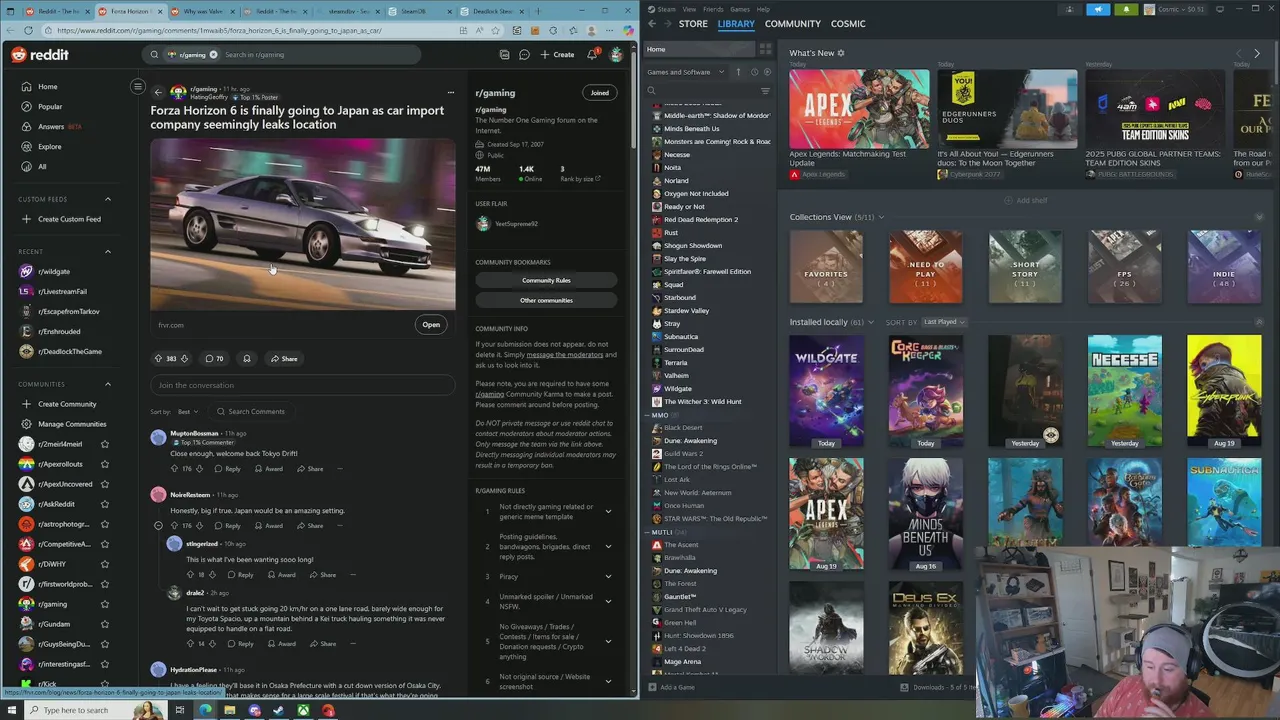Screen dimensions: 1280x720
Task: Open Steam Games menu
Action: point(740,8)
